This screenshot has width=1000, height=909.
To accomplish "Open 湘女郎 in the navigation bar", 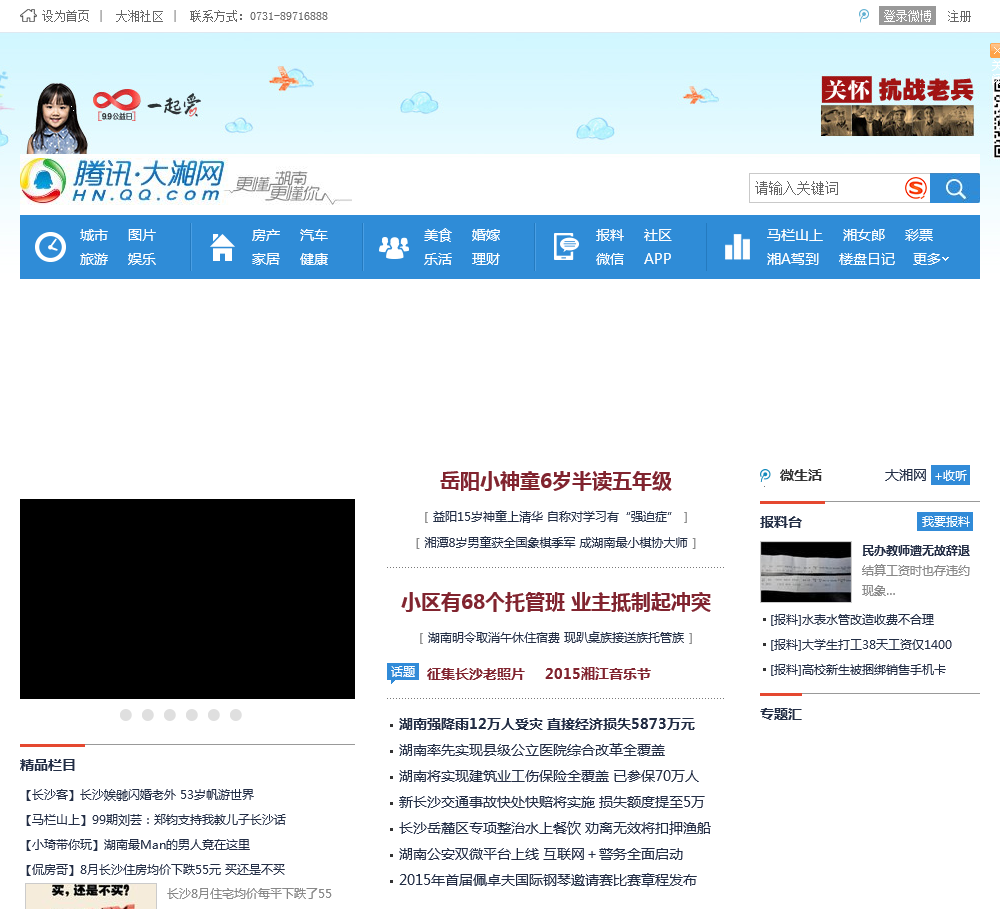I will pos(864,235).
